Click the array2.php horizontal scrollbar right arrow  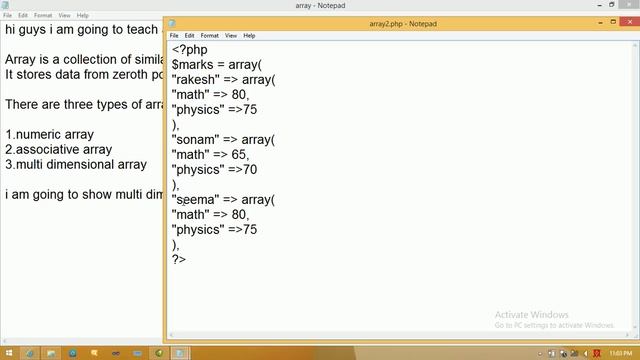(x=627, y=335)
